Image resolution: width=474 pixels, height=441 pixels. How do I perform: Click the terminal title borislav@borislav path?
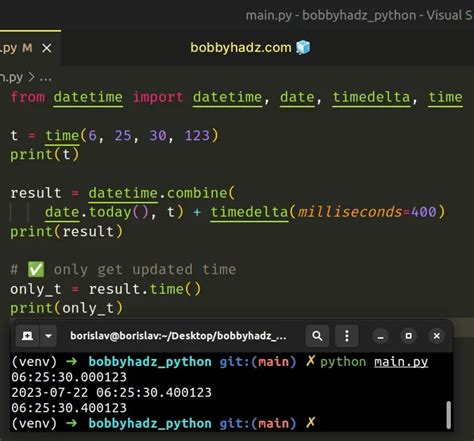pyautogui.click(x=178, y=336)
